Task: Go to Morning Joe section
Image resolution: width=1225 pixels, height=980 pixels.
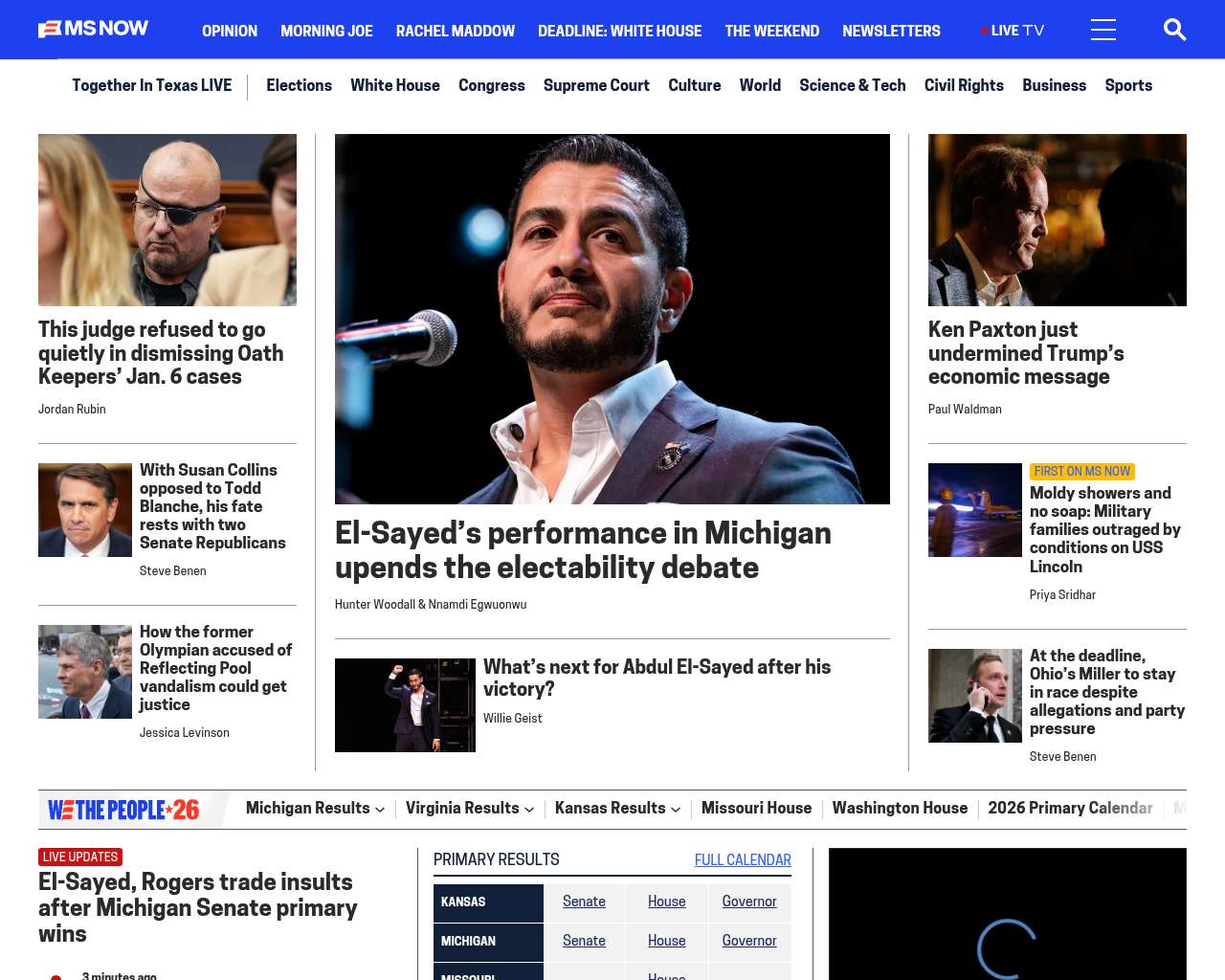Action: 326,31
